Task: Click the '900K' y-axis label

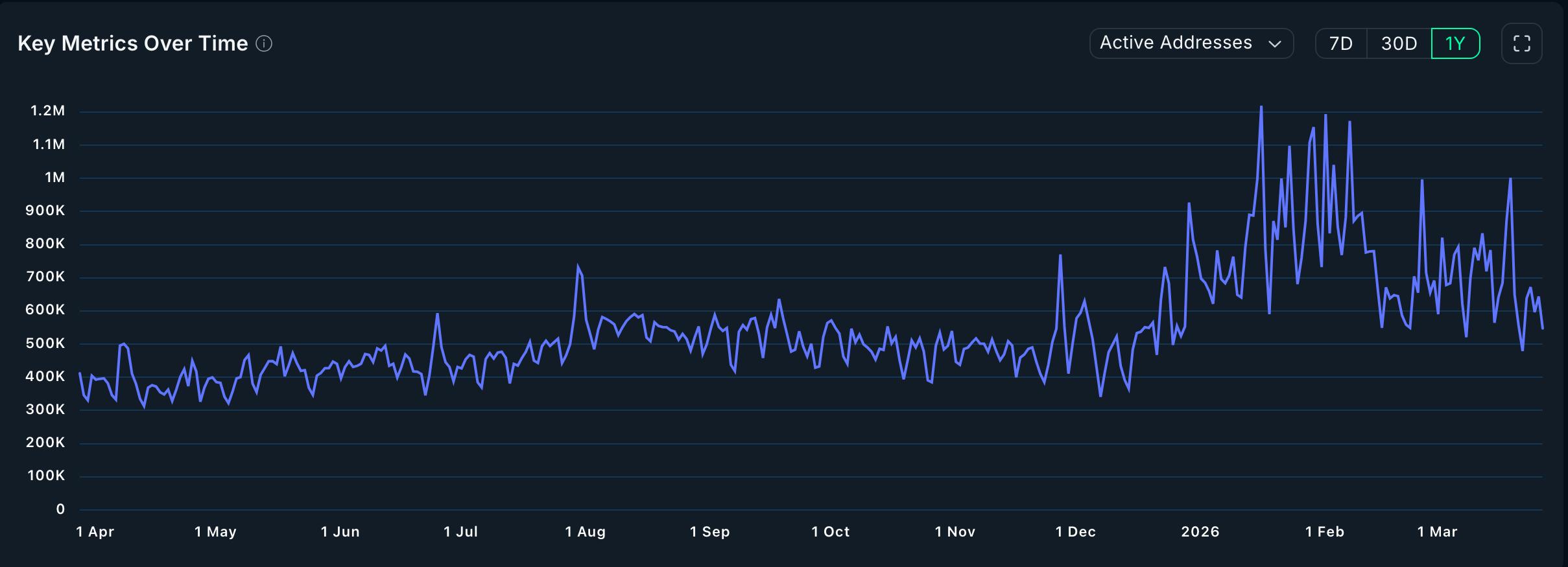Action: pyautogui.click(x=45, y=211)
